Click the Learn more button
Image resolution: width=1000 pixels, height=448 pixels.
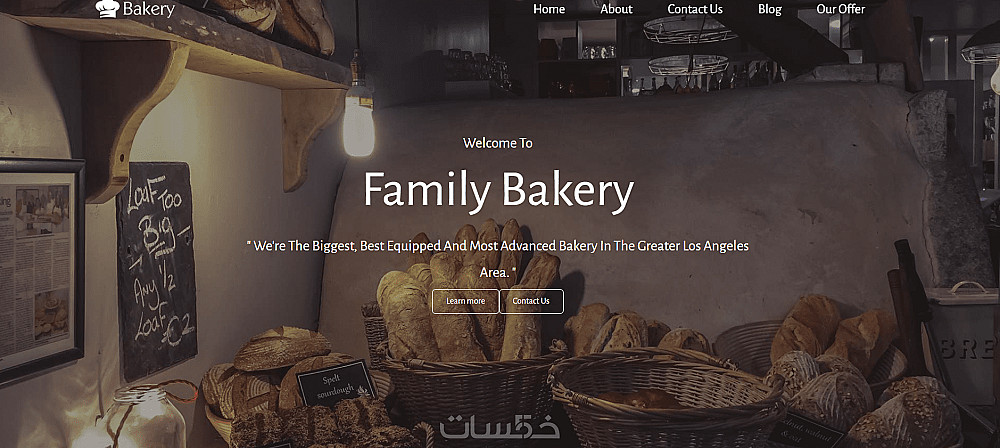466,301
